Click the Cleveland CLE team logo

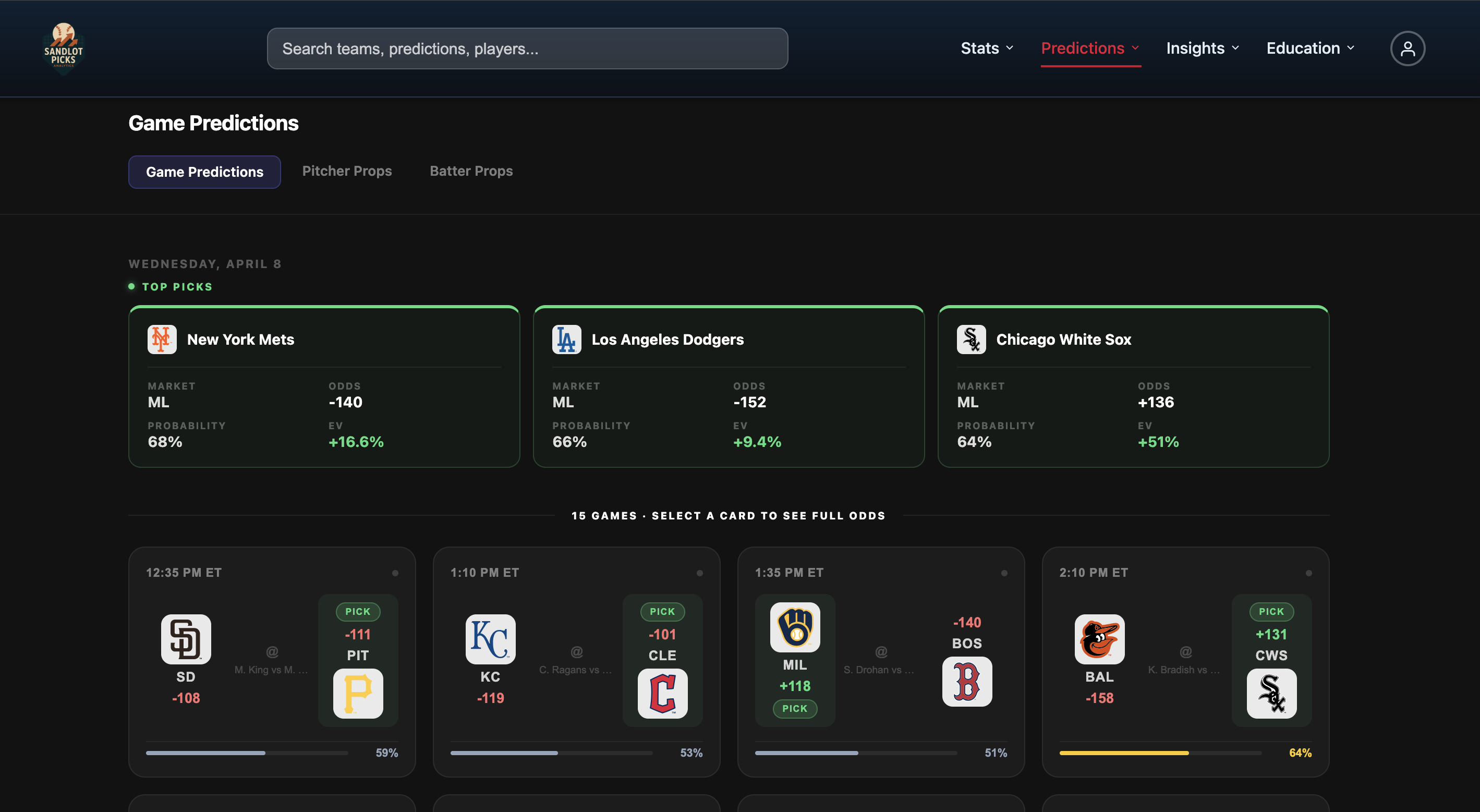pos(662,693)
